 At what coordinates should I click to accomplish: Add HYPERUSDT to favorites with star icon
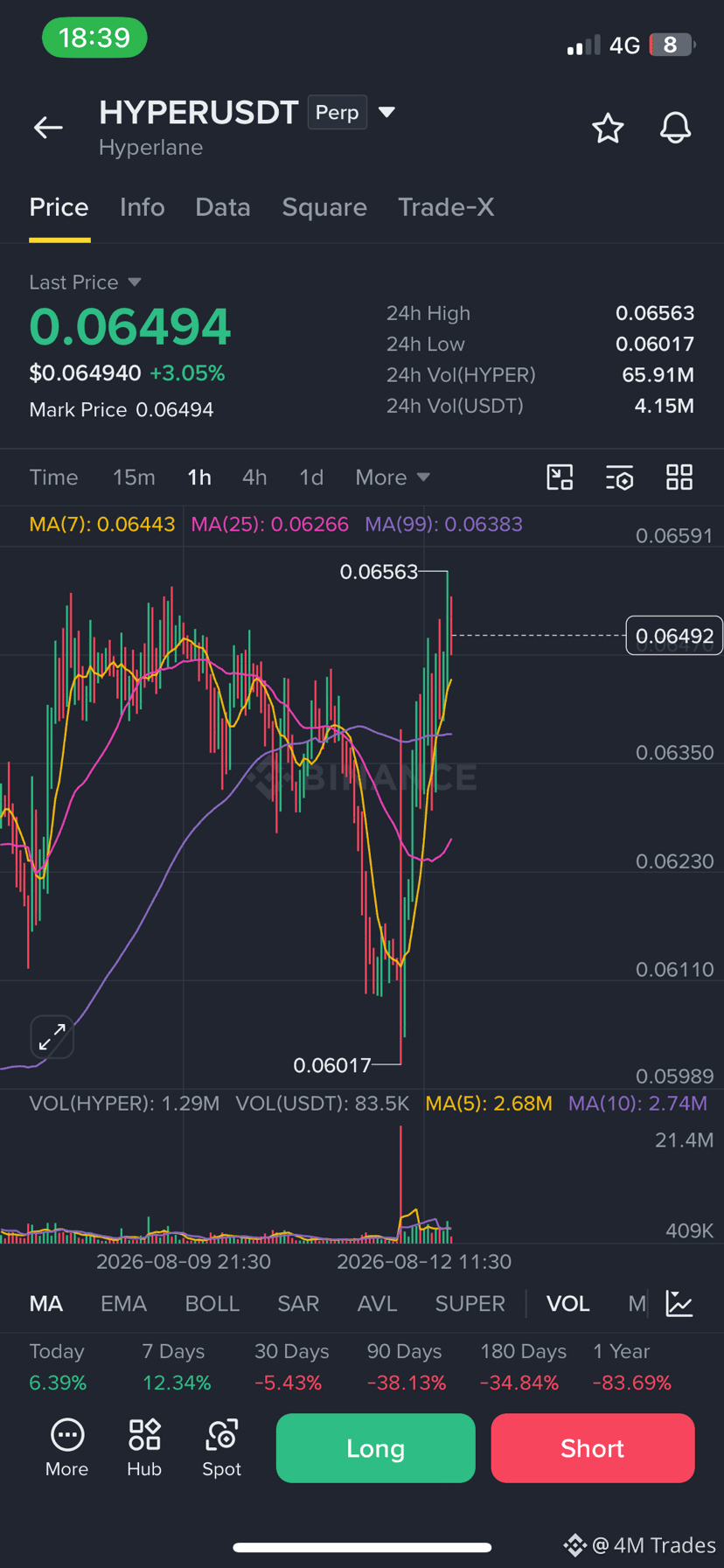point(608,129)
